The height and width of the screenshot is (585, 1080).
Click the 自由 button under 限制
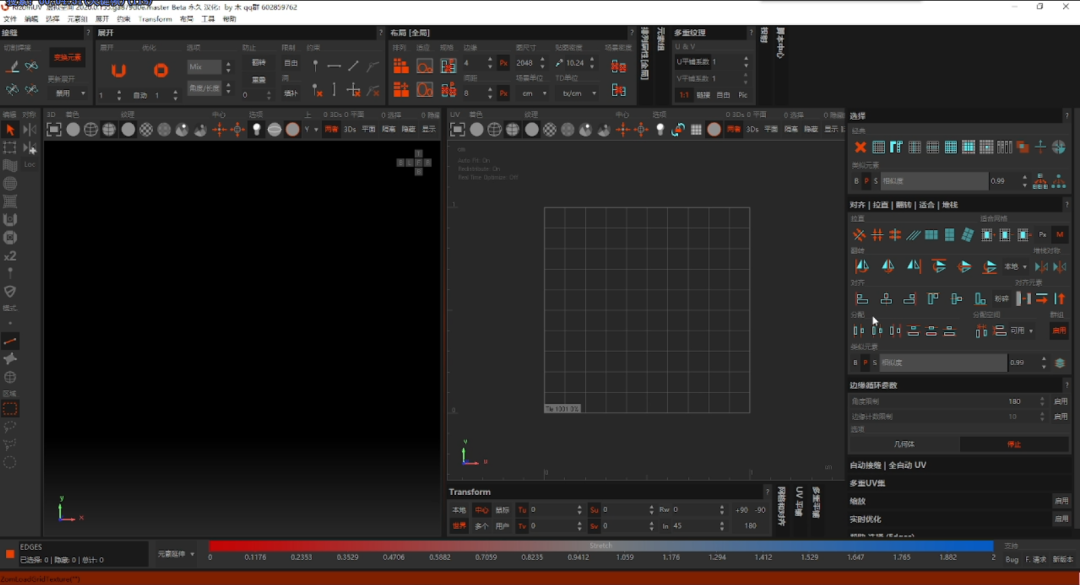click(291, 63)
